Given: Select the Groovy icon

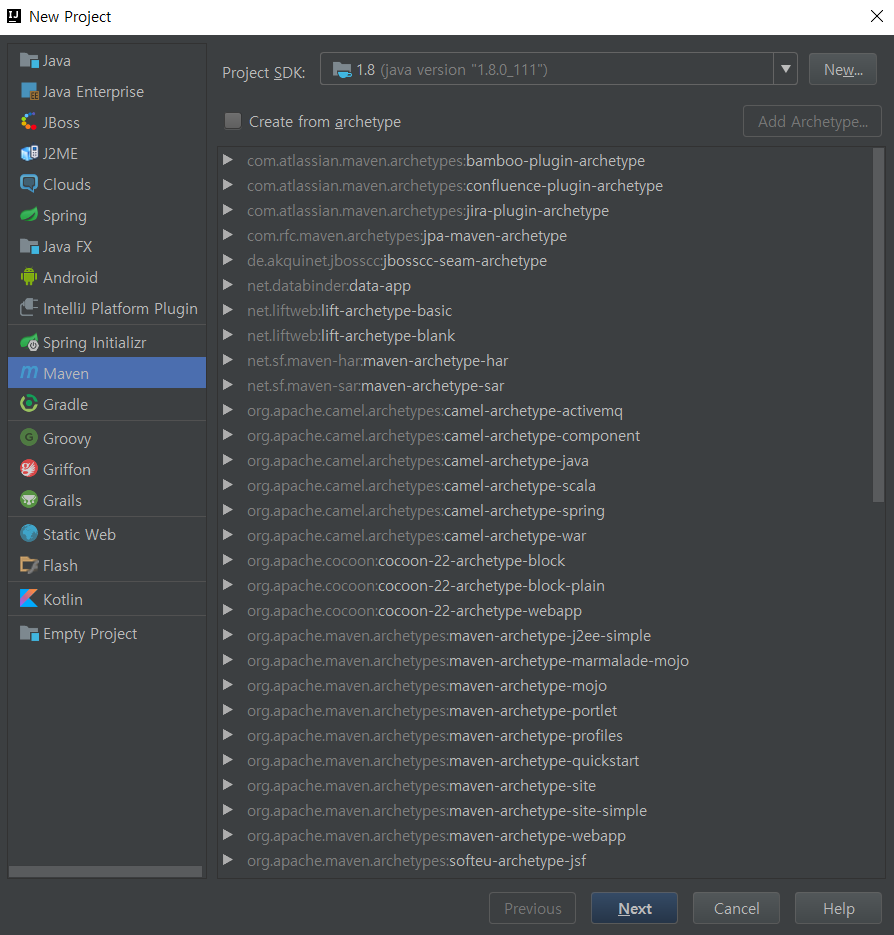Looking at the screenshot, I should coord(29,438).
